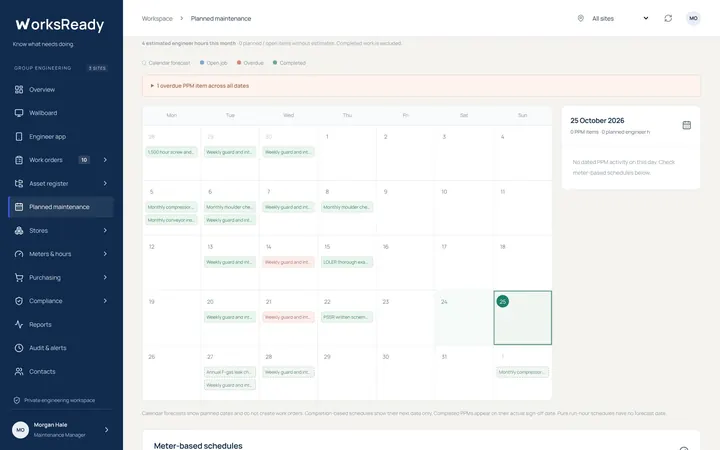Open the LOLER thorough examination event
This screenshot has height=450, width=720.
click(347, 262)
